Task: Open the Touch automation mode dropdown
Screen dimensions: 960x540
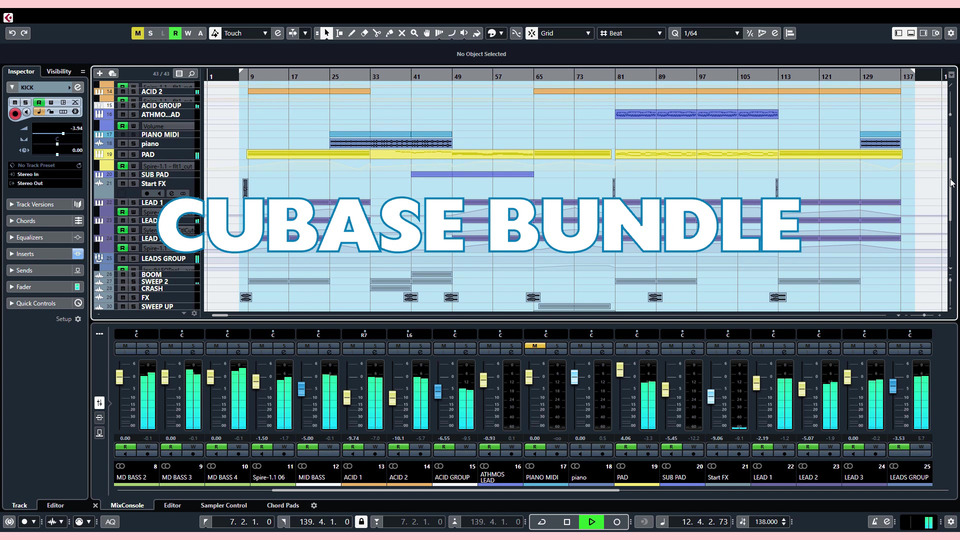Action: 246,33
